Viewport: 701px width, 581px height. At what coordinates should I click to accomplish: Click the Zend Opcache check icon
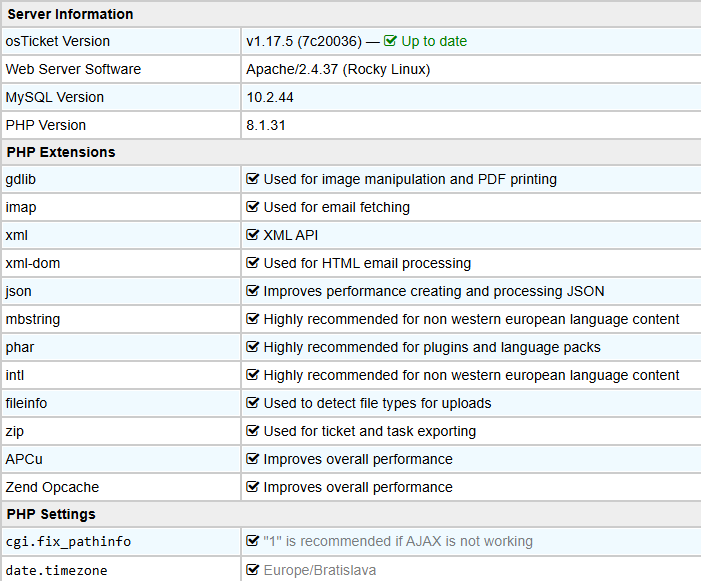252,487
